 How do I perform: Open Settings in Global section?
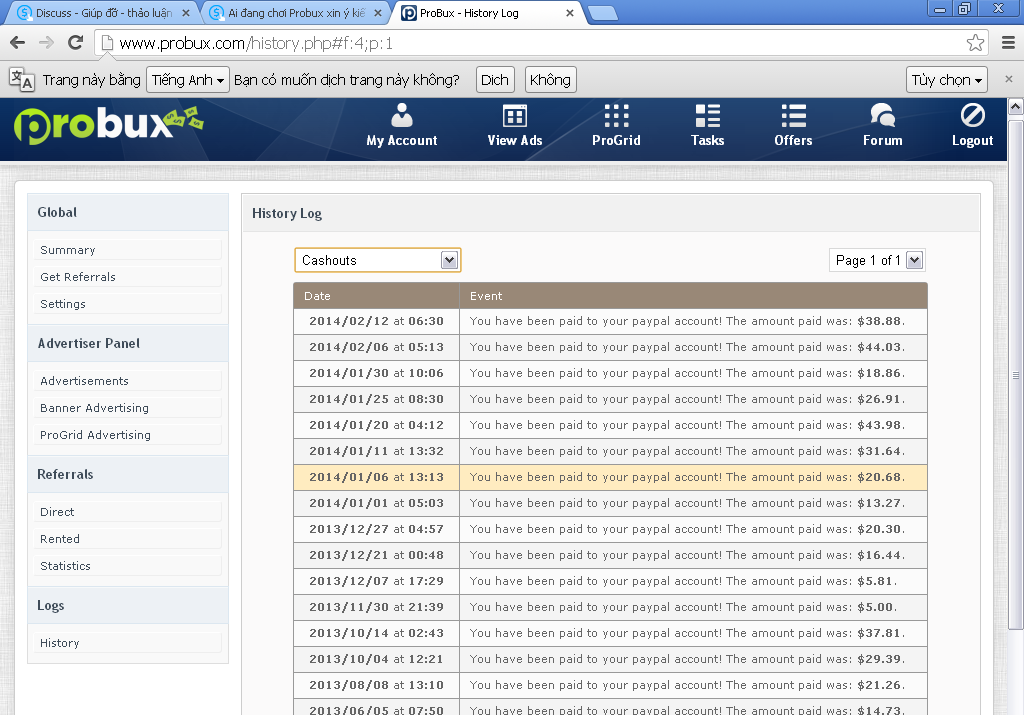[127, 304]
